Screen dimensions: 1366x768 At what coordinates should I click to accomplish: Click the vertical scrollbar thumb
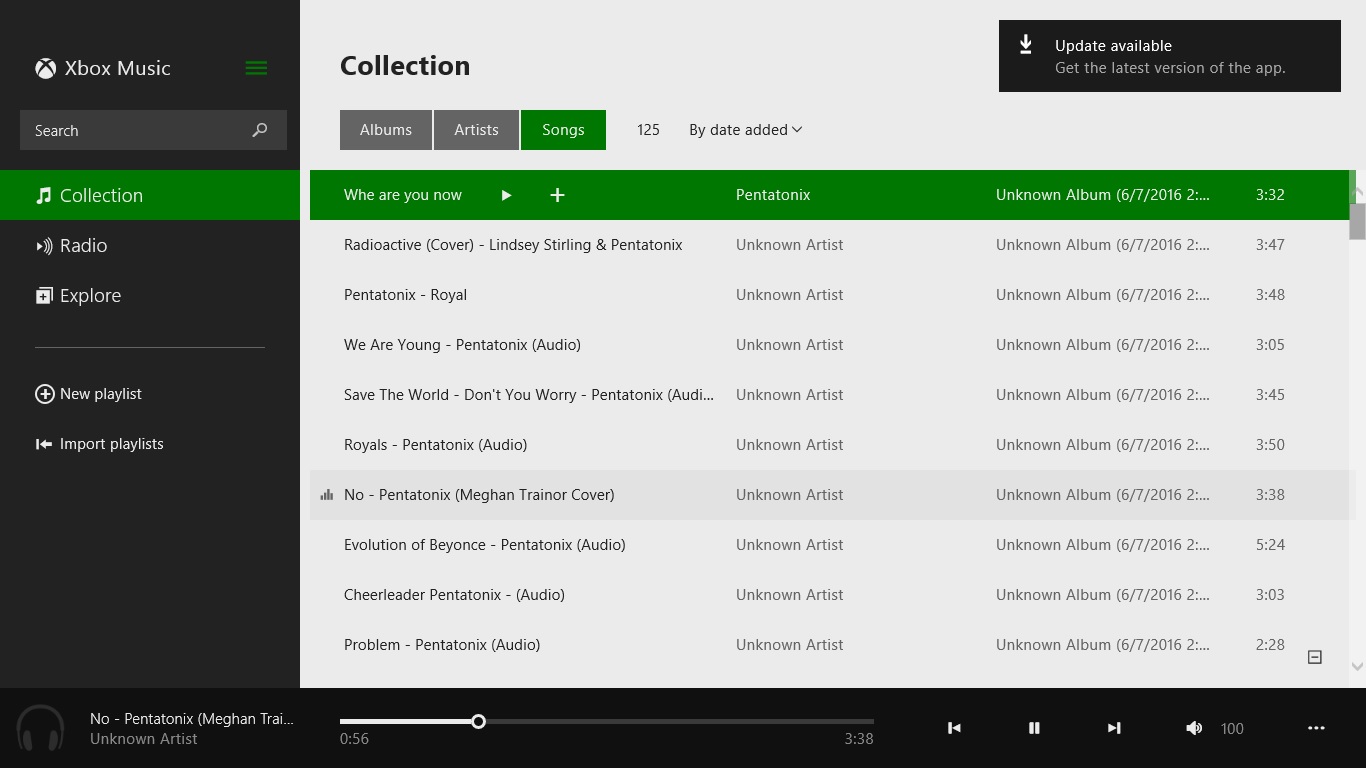coord(1357,221)
